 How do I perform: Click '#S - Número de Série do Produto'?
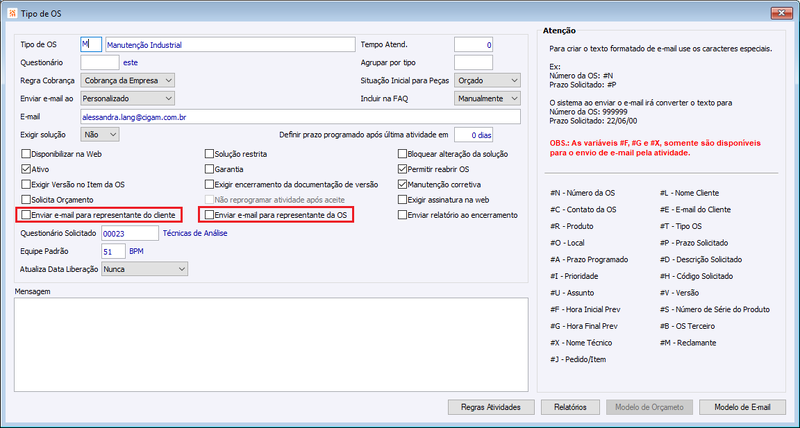pos(715,309)
